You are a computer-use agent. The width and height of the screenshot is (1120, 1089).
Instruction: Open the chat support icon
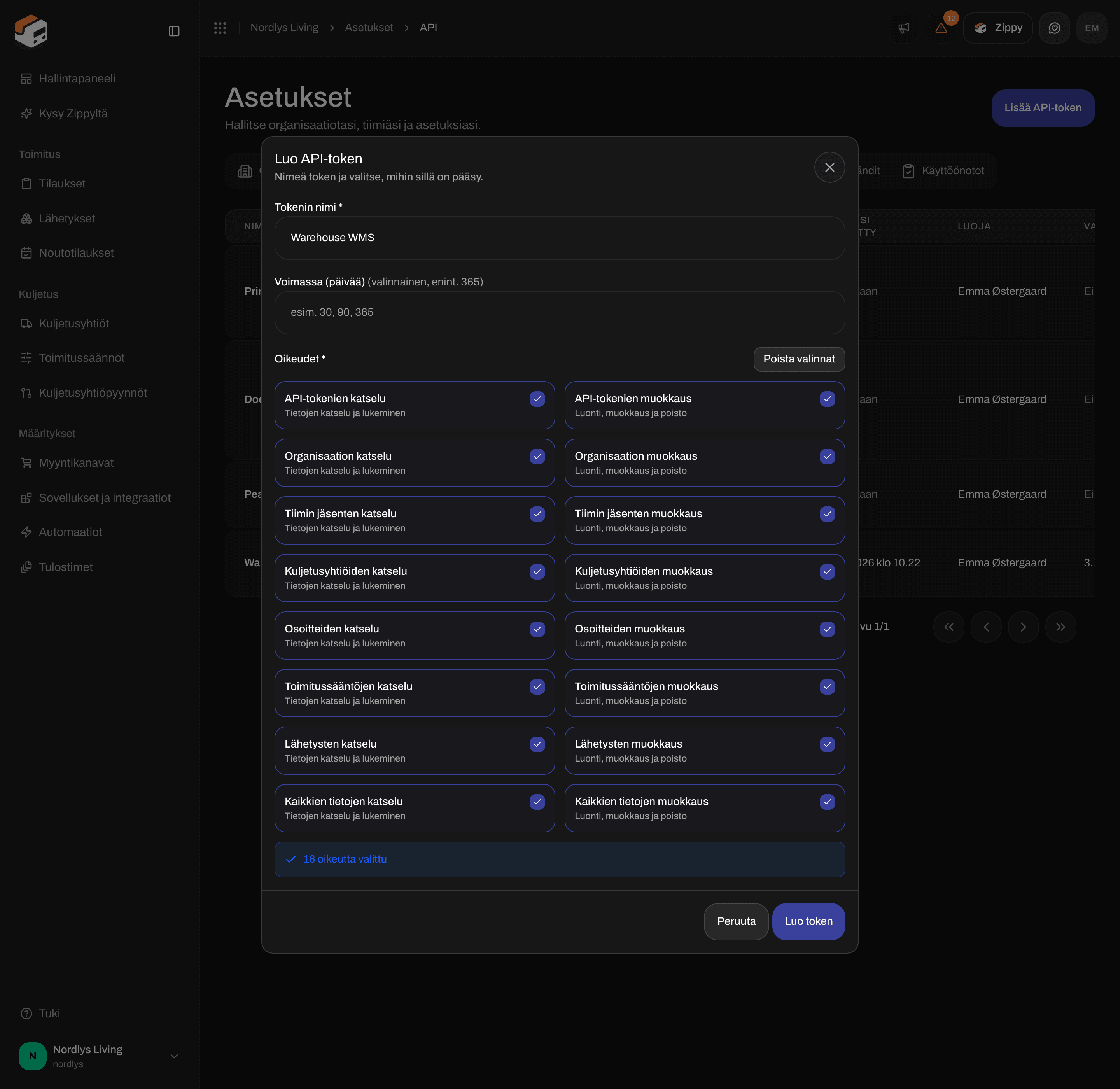pos(1054,28)
